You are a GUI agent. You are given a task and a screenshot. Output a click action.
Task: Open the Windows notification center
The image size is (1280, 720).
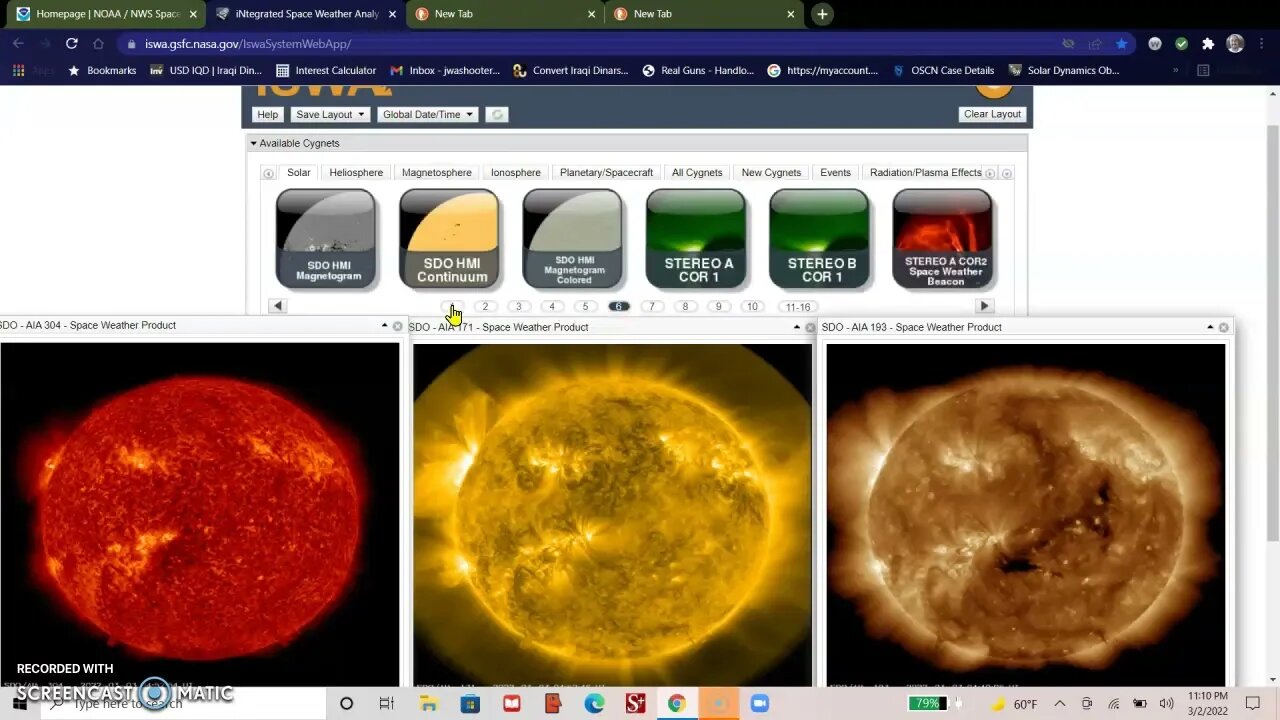[x=1253, y=704]
